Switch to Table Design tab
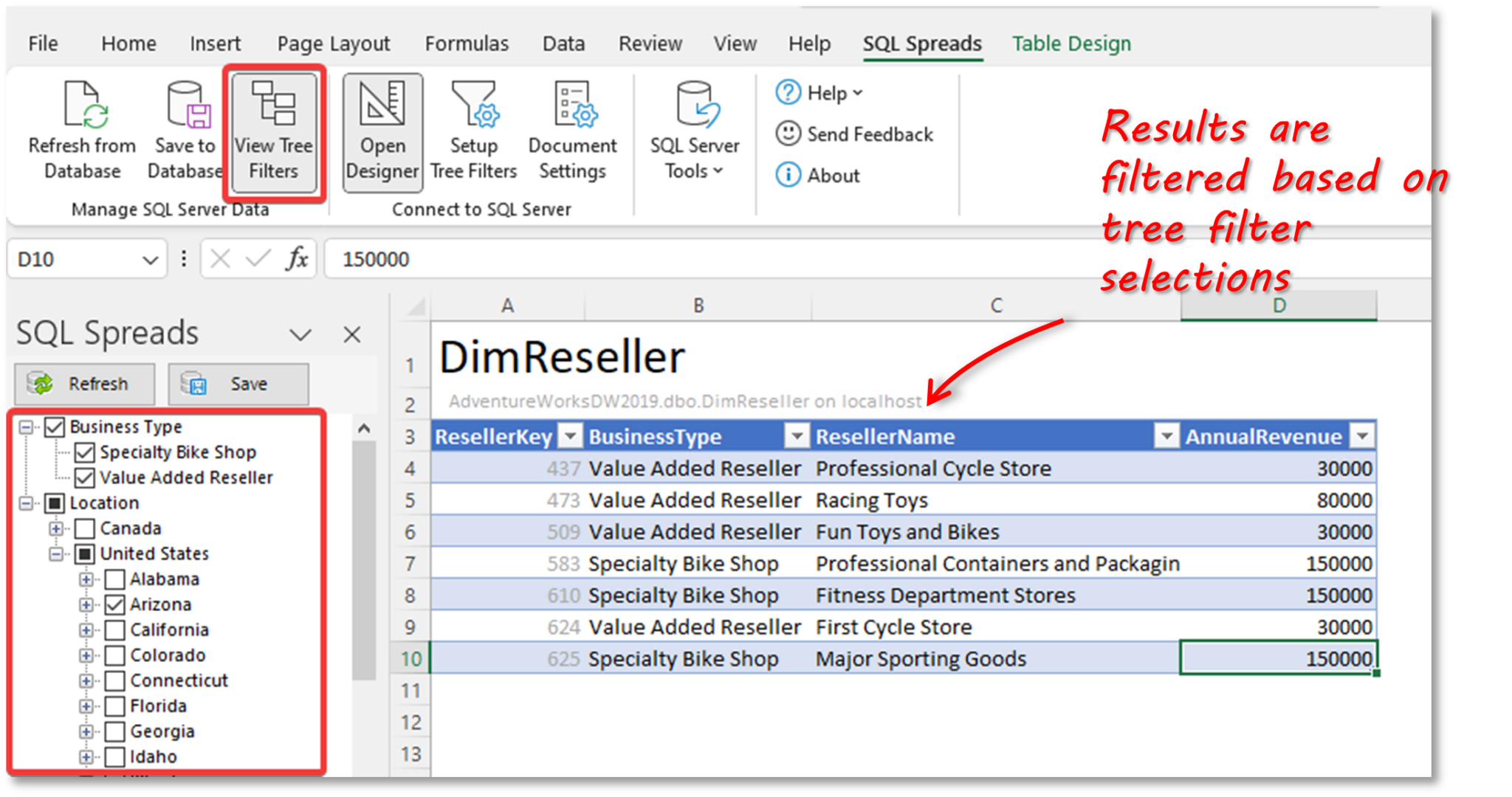 click(x=1071, y=44)
